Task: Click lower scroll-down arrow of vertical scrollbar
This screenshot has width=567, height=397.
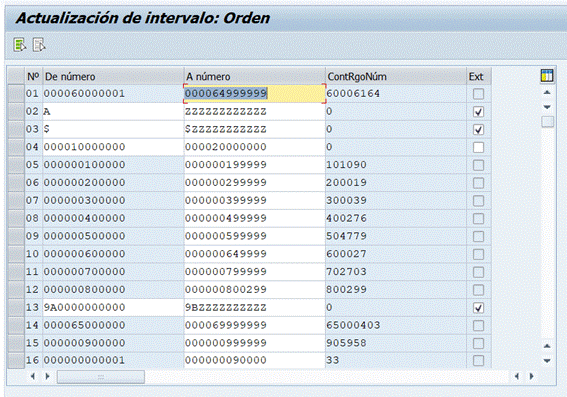Action: [547, 360]
